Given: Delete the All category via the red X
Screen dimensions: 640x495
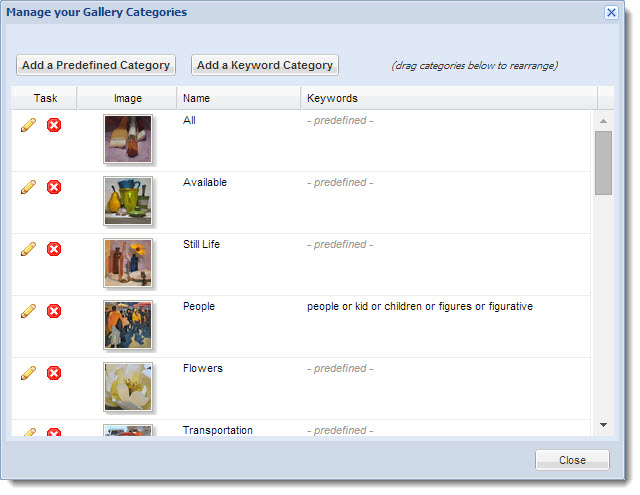Looking at the screenshot, I should 54,125.
